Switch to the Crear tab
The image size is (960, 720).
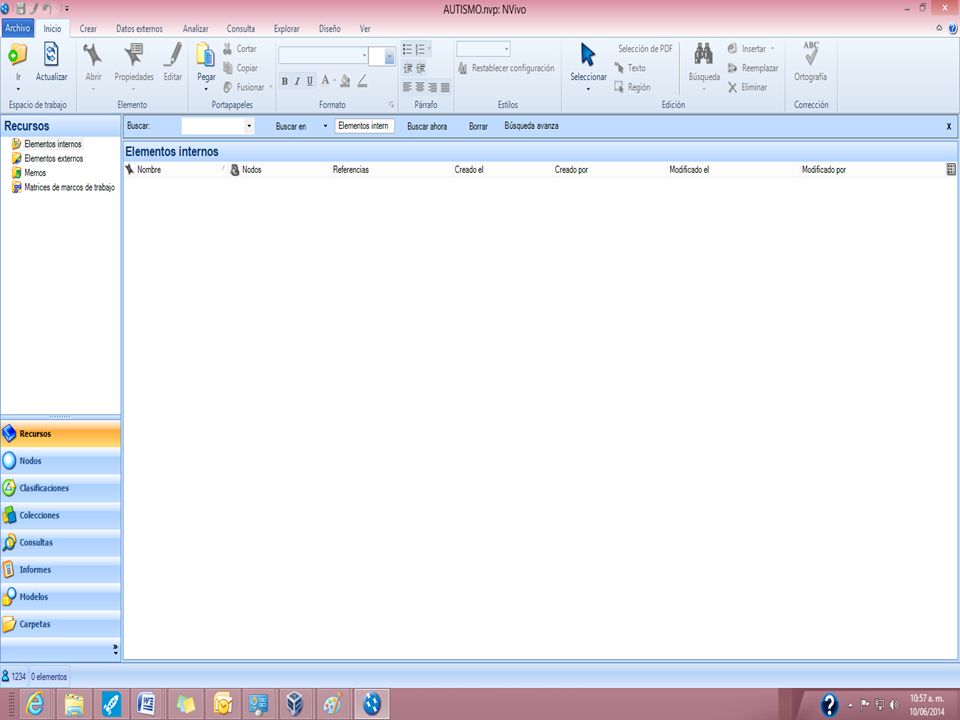88,29
